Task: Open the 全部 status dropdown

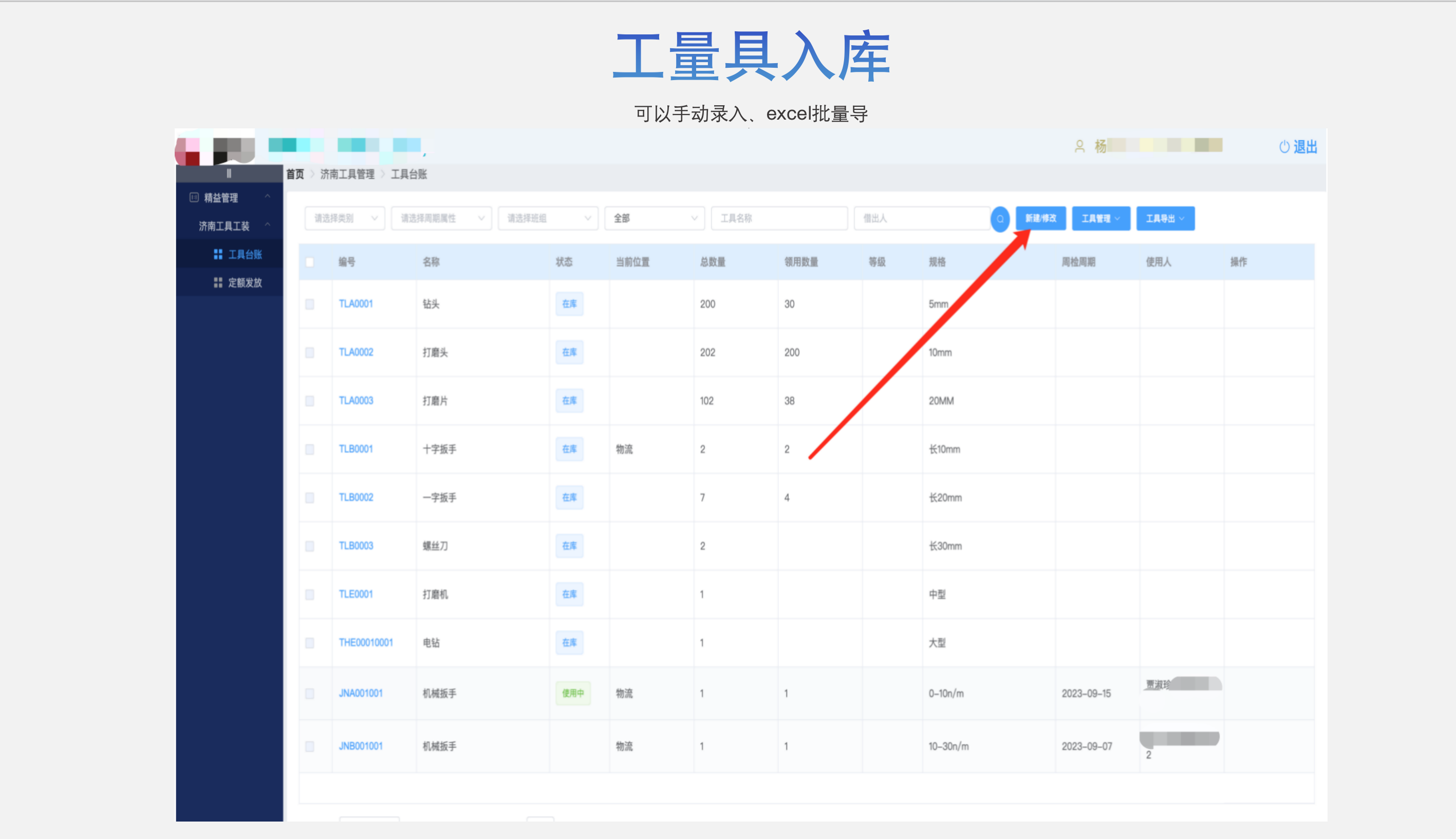Action: (654, 218)
